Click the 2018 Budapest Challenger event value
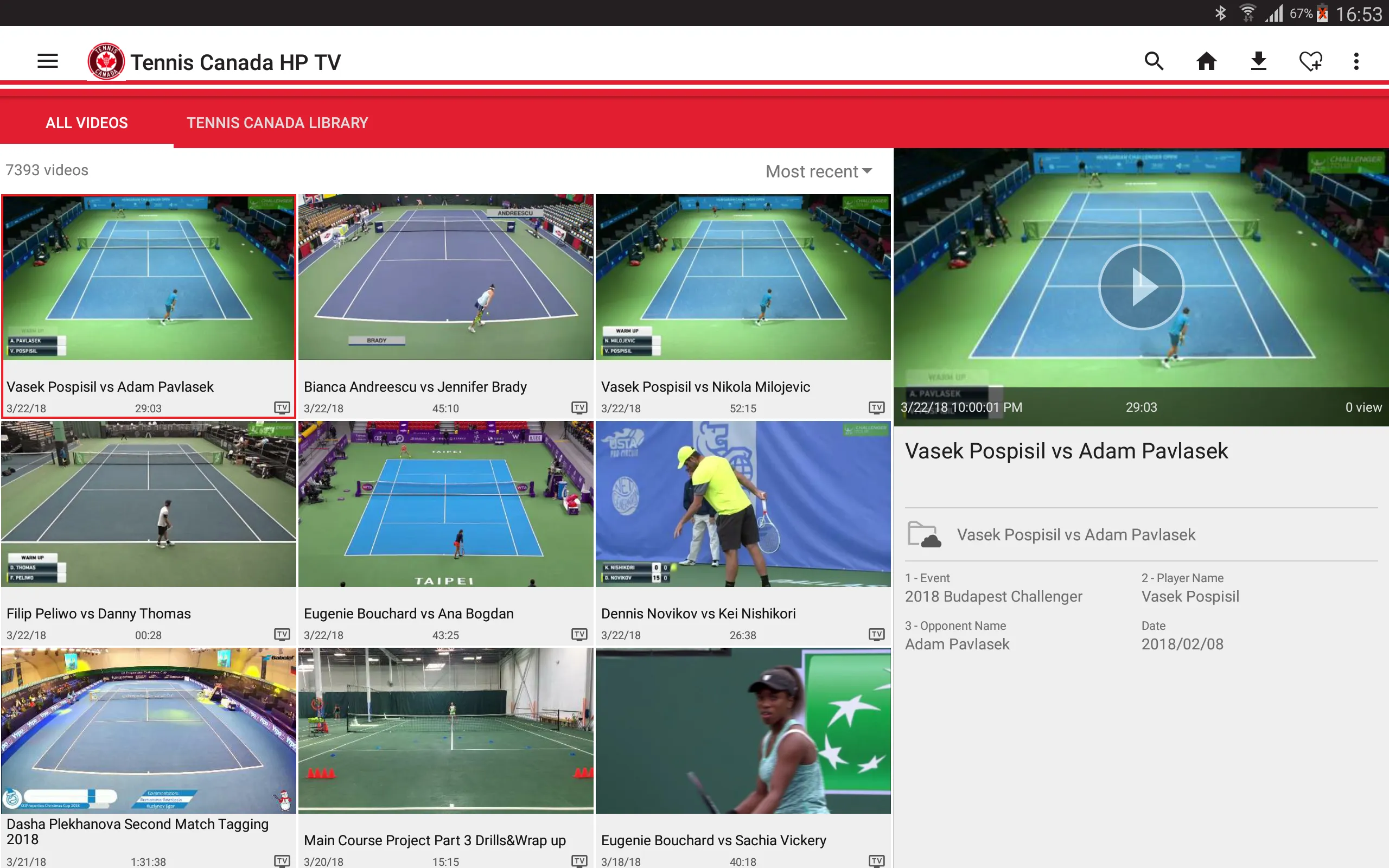Viewport: 1389px width, 868px height. click(x=993, y=596)
